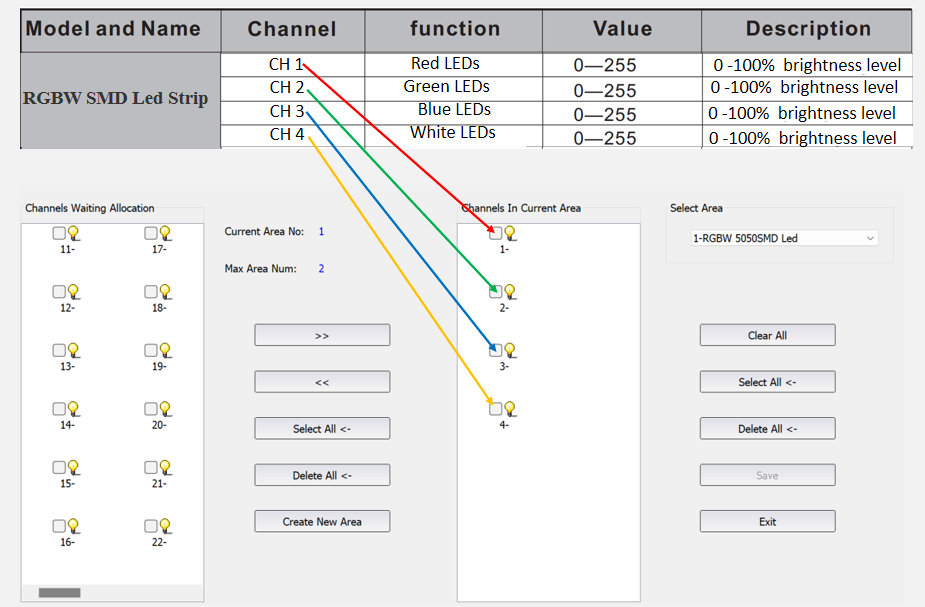Click the bulb icon for channel 16
The width and height of the screenshot is (925, 607).
pos(74,526)
